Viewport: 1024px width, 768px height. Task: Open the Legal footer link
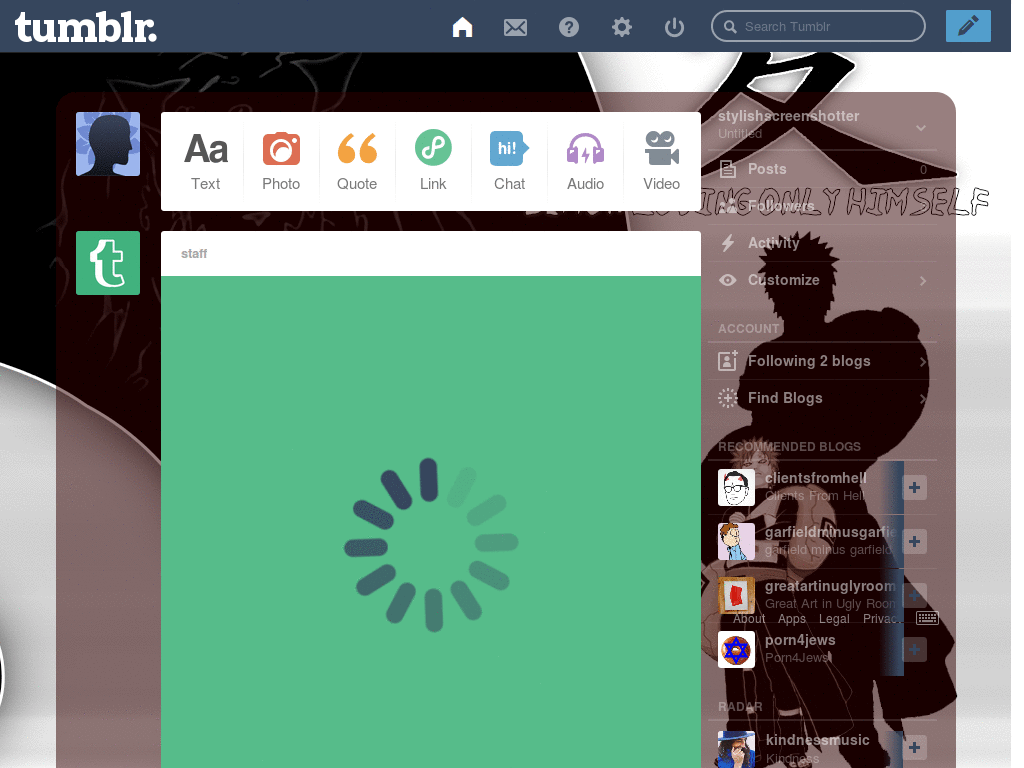coord(834,618)
